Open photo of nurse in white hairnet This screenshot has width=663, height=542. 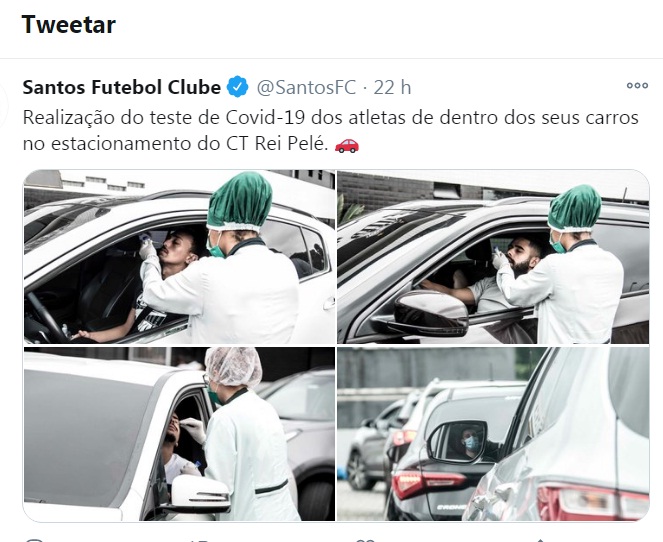(x=179, y=434)
